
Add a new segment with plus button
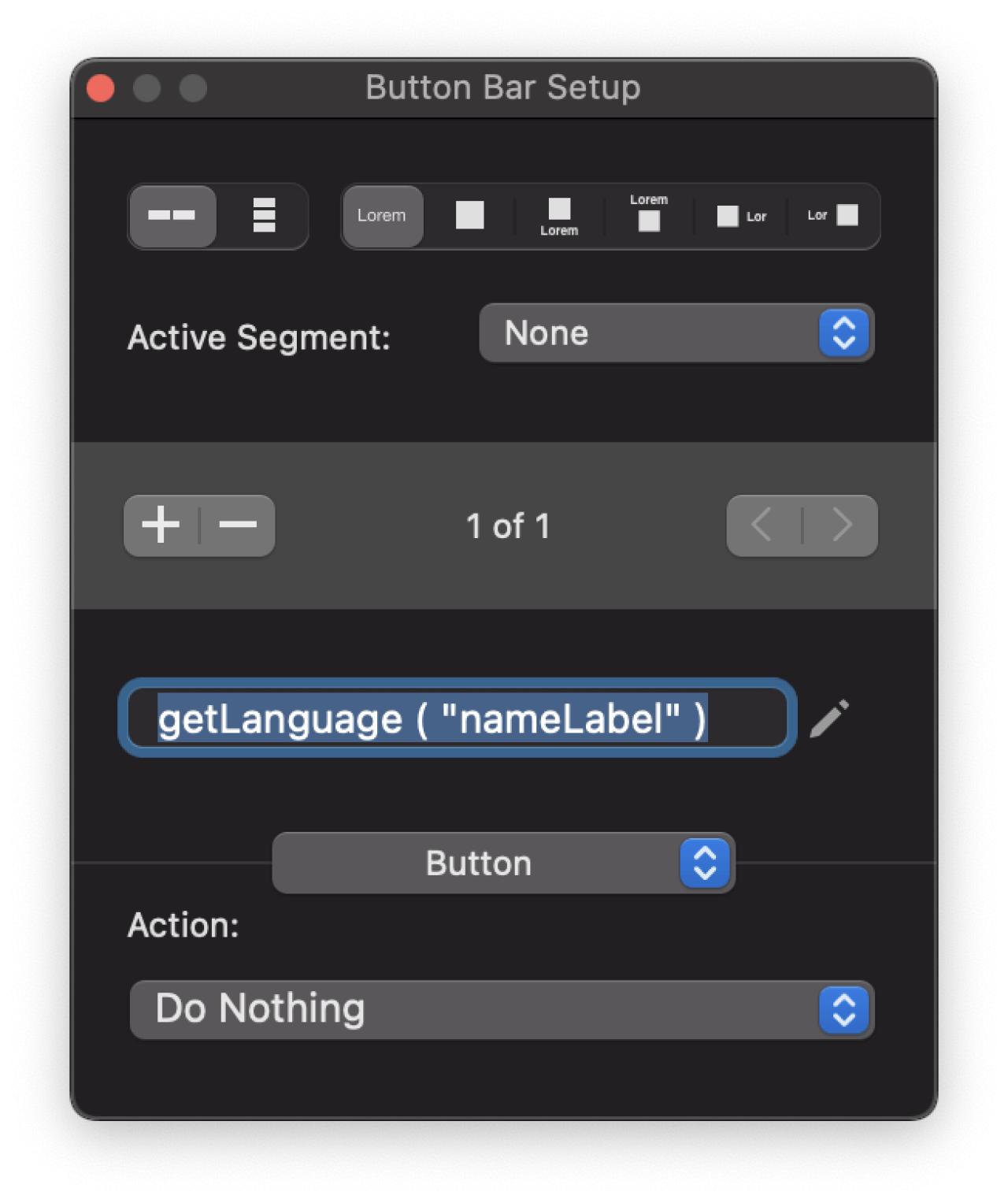[161, 525]
